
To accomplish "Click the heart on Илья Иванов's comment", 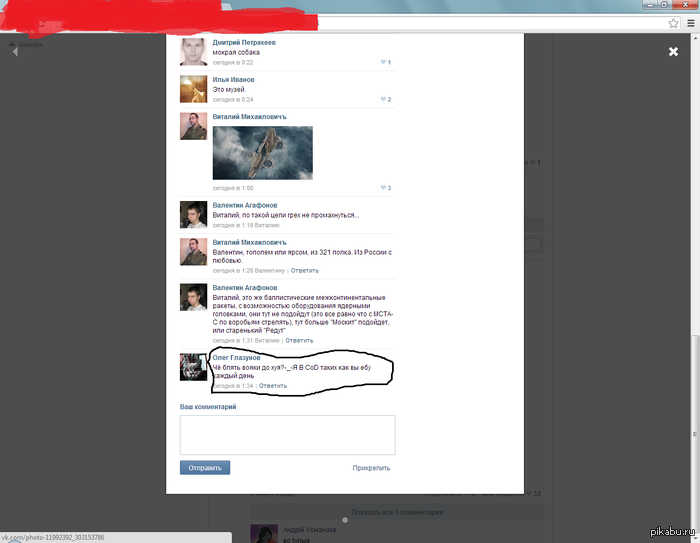I will click(x=384, y=100).
